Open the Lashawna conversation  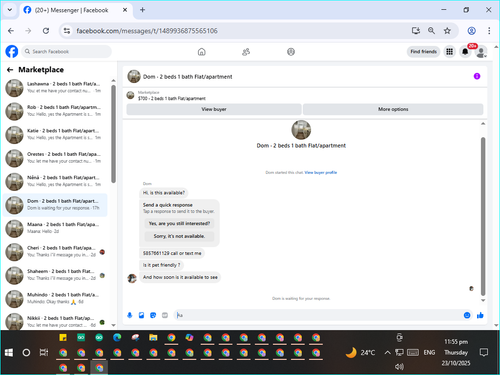(55, 88)
